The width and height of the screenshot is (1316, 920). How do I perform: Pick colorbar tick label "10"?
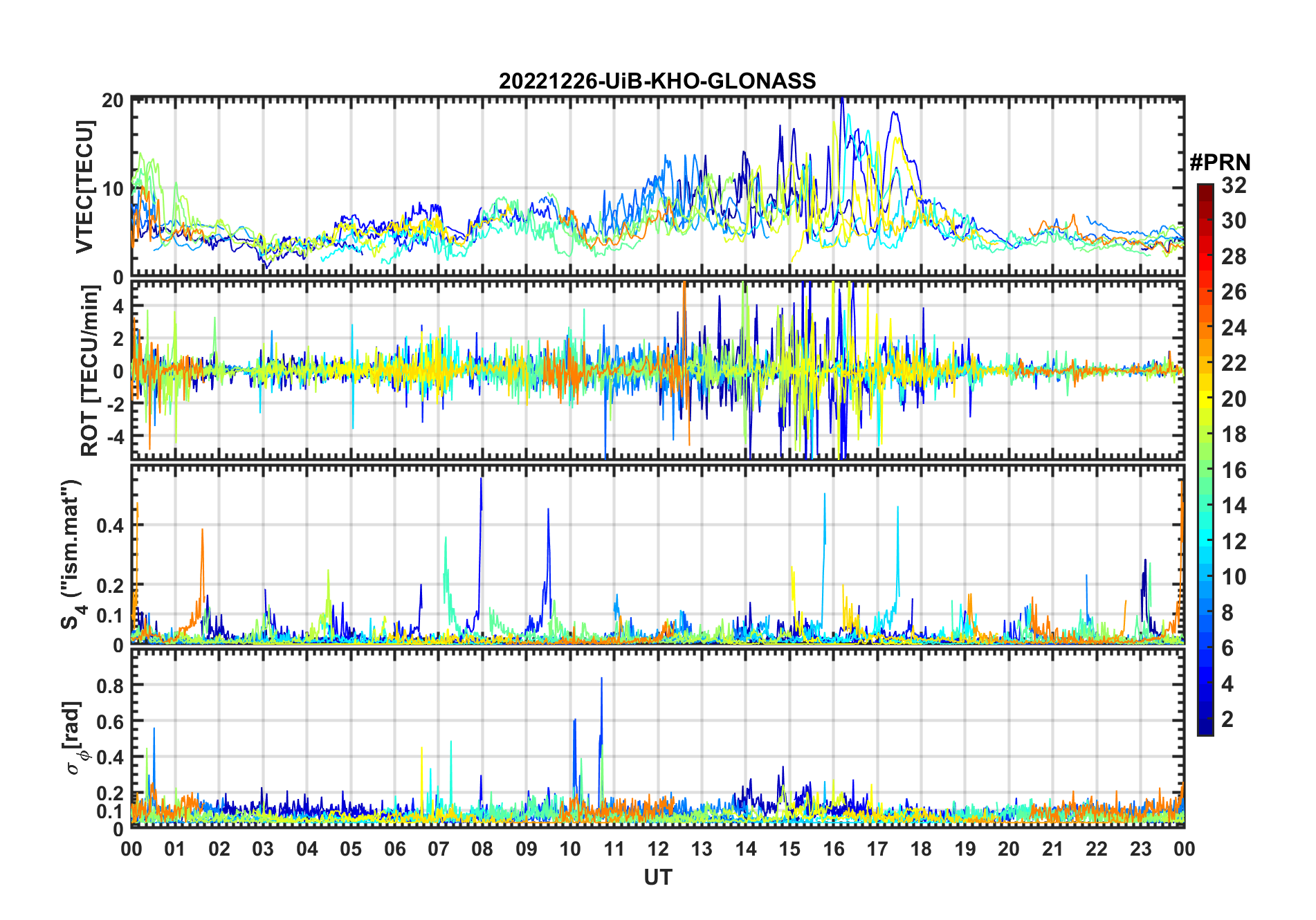1234,577
